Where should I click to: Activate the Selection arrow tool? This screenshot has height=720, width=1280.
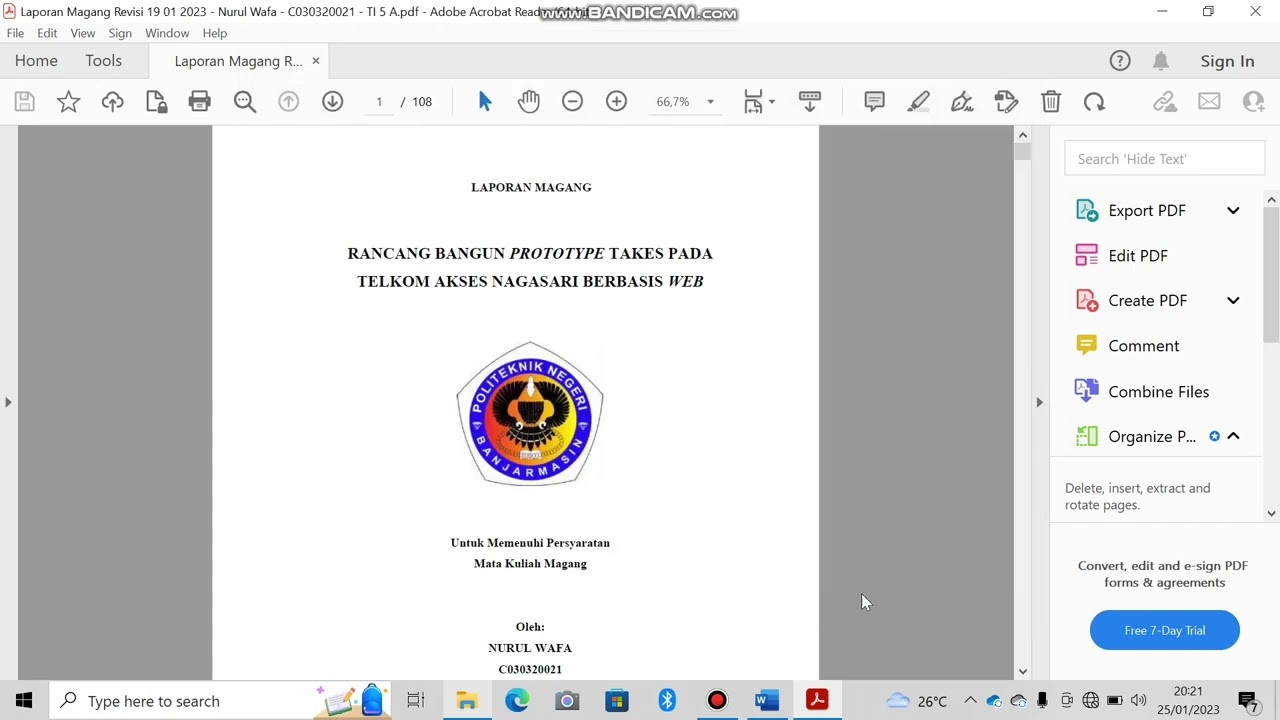tap(485, 101)
